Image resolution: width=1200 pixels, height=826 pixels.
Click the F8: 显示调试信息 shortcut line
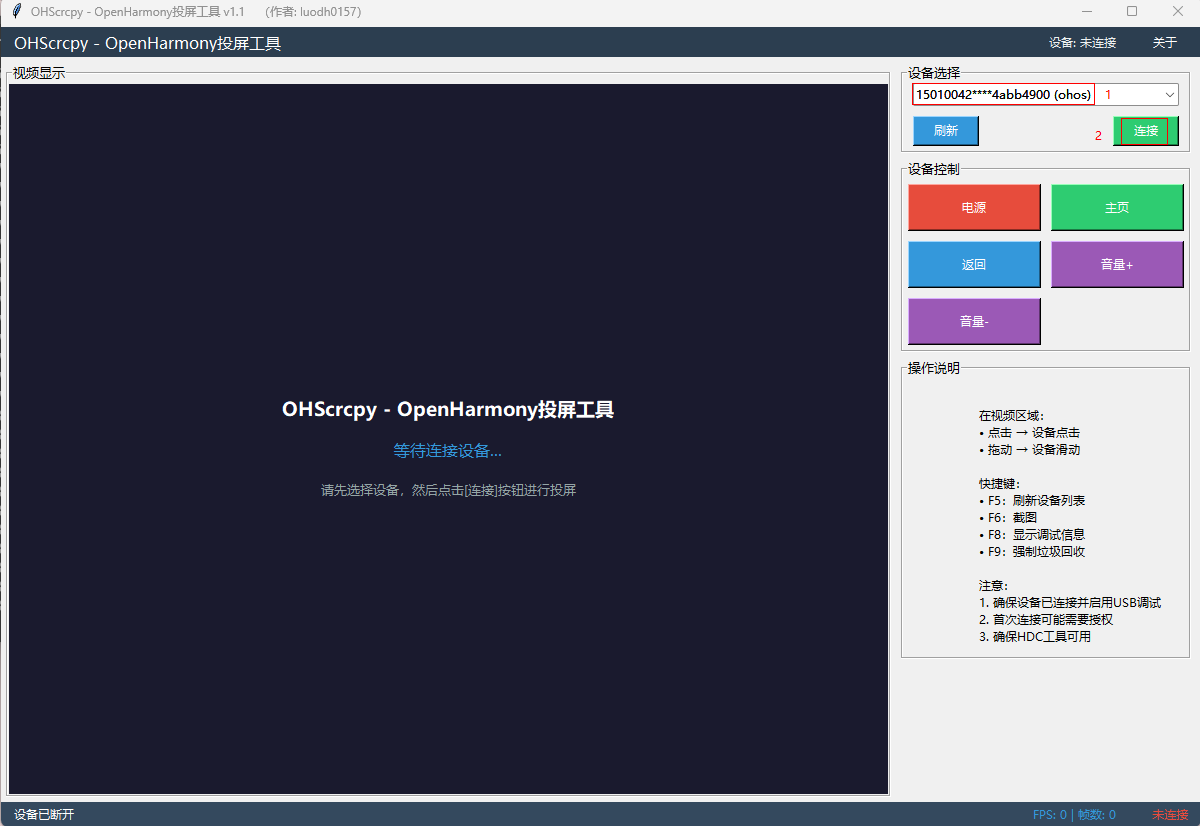tap(1033, 535)
